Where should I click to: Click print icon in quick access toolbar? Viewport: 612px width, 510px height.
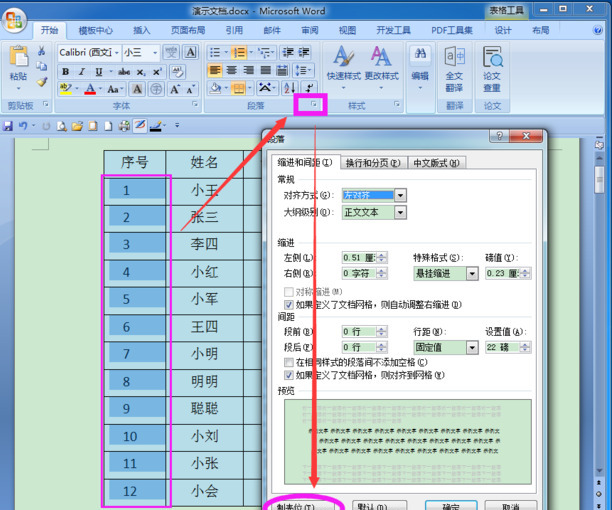pos(124,126)
